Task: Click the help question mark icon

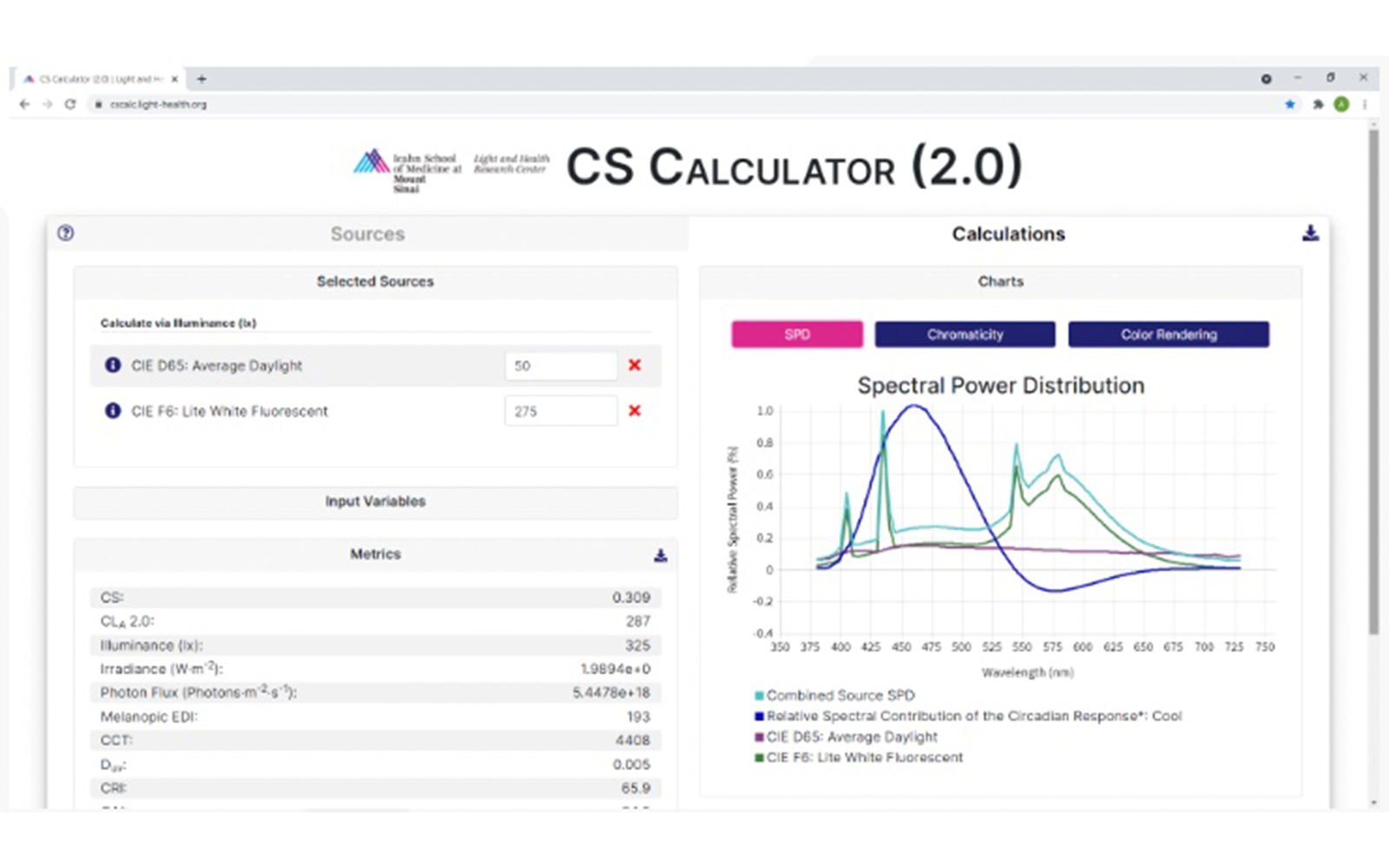Action: coord(65,233)
